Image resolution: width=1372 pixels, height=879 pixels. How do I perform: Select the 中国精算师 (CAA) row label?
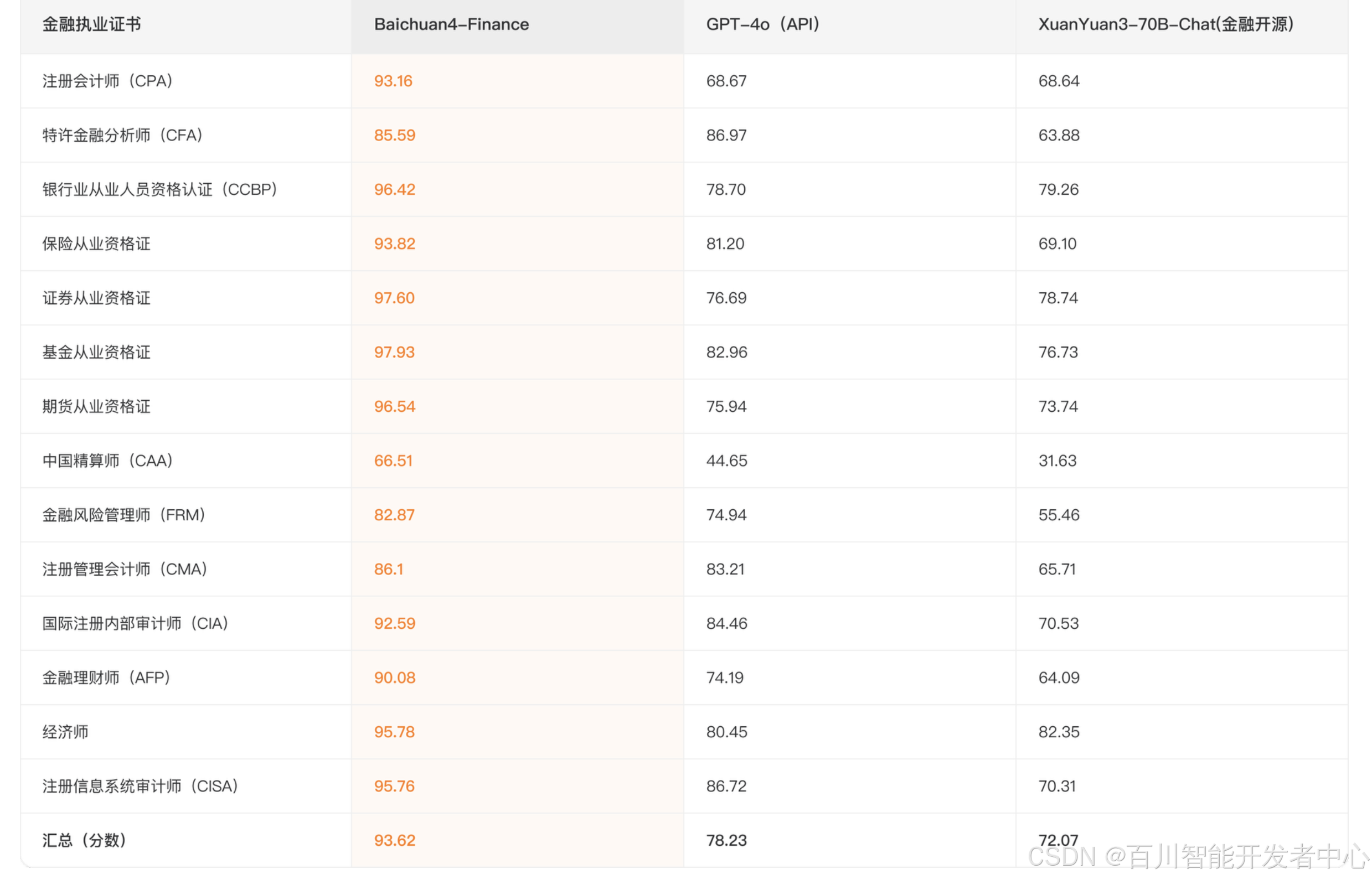coord(107,461)
